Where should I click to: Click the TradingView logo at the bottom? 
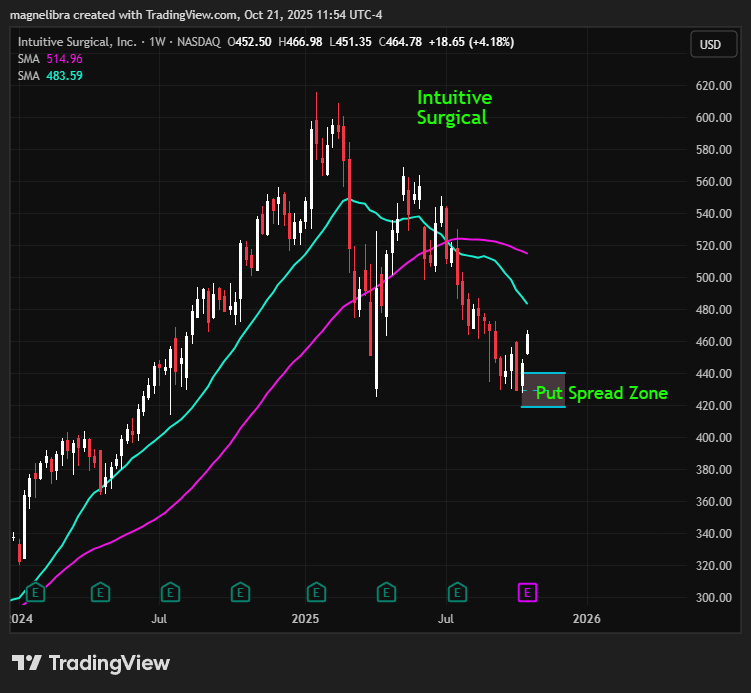point(91,663)
